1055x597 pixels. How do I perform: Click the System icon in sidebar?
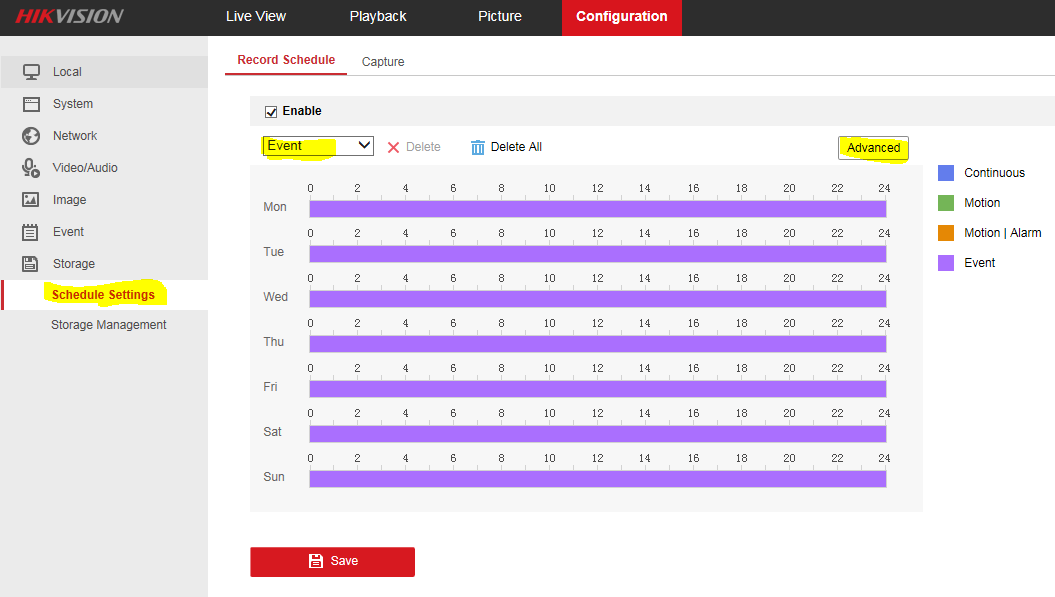31,104
